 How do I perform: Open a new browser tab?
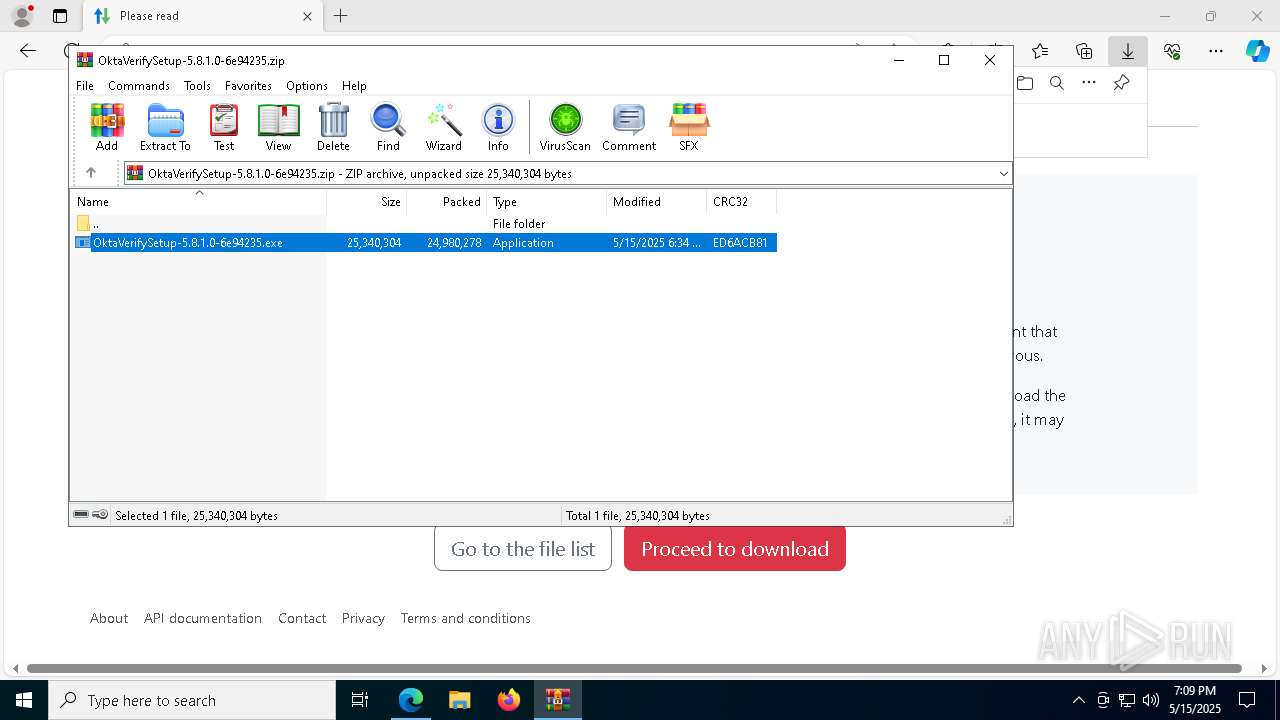tap(341, 16)
